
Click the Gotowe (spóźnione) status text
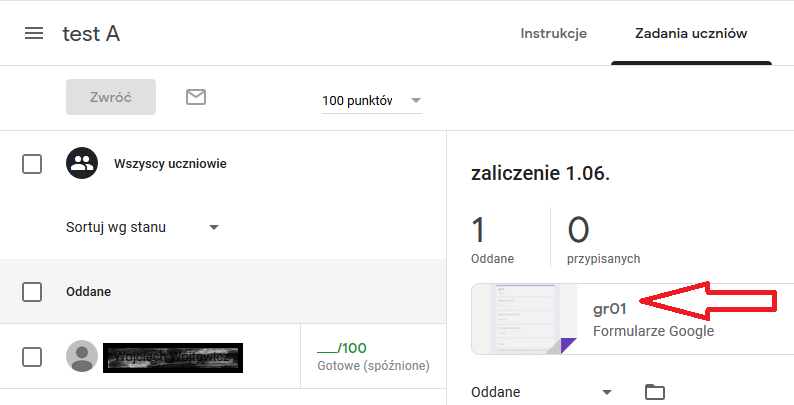373,366
